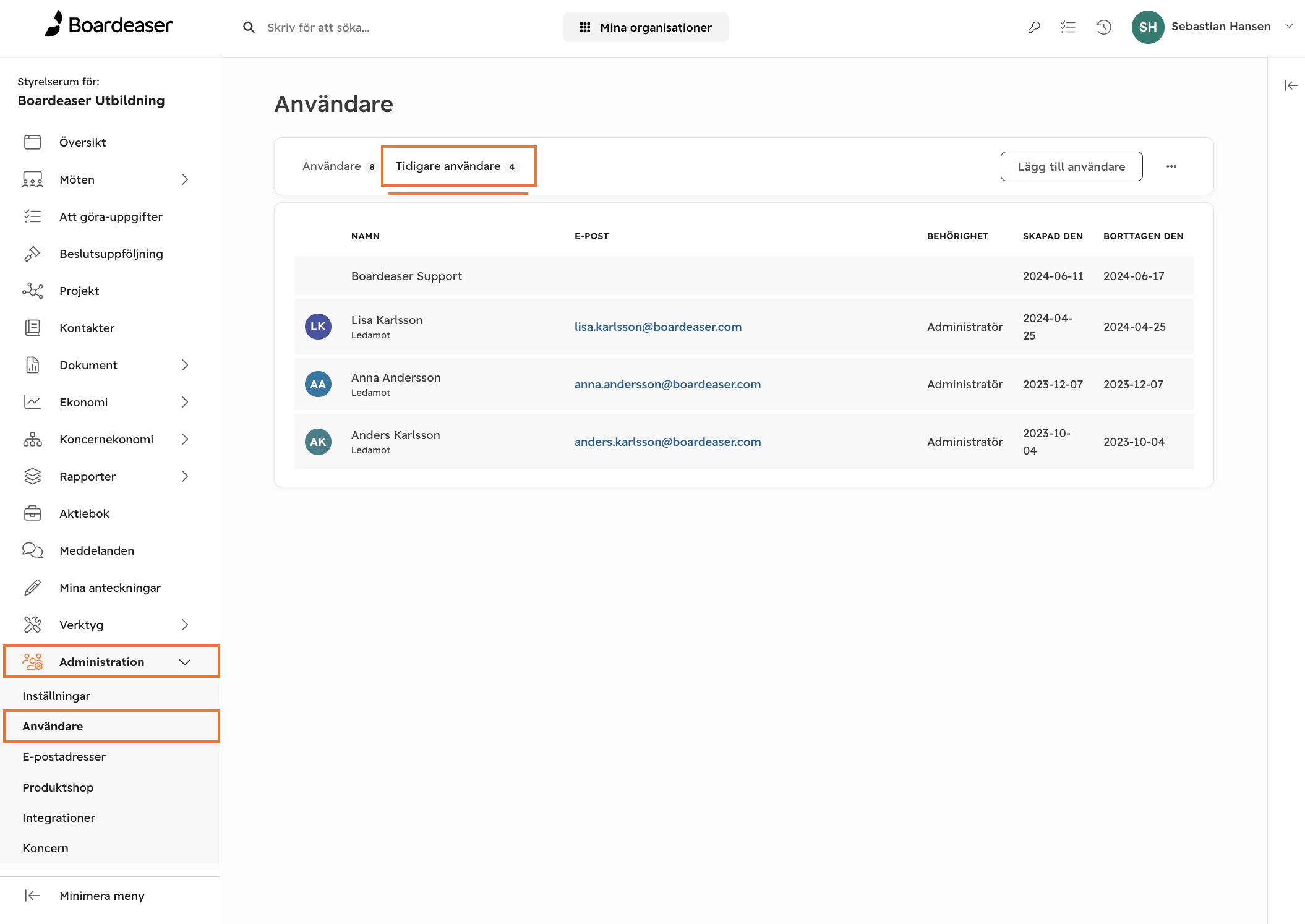The image size is (1305, 924).
Task: Click the search magnifier icon
Action: coord(249,27)
